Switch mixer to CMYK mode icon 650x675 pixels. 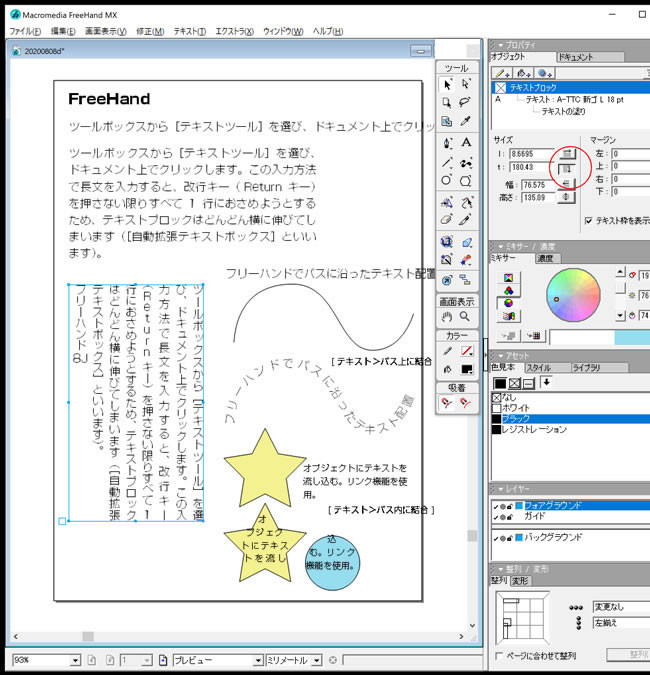[x=509, y=278]
